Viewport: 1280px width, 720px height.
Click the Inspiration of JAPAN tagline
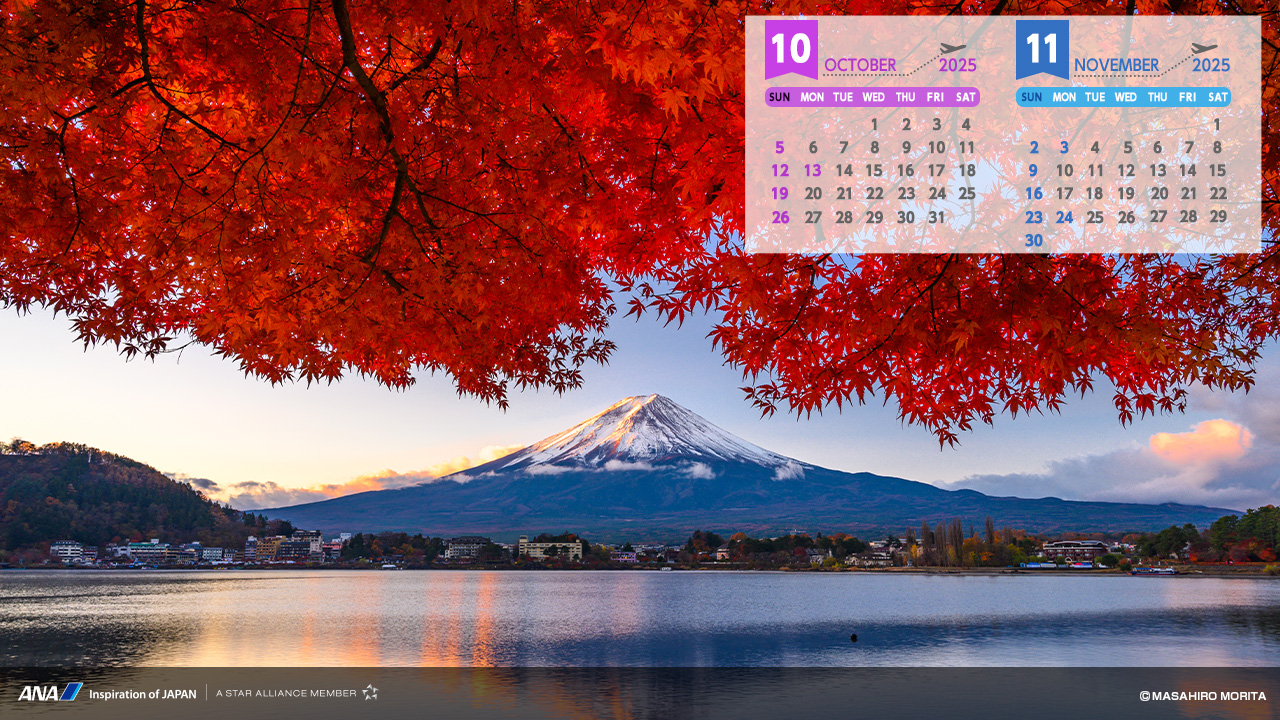point(142,694)
